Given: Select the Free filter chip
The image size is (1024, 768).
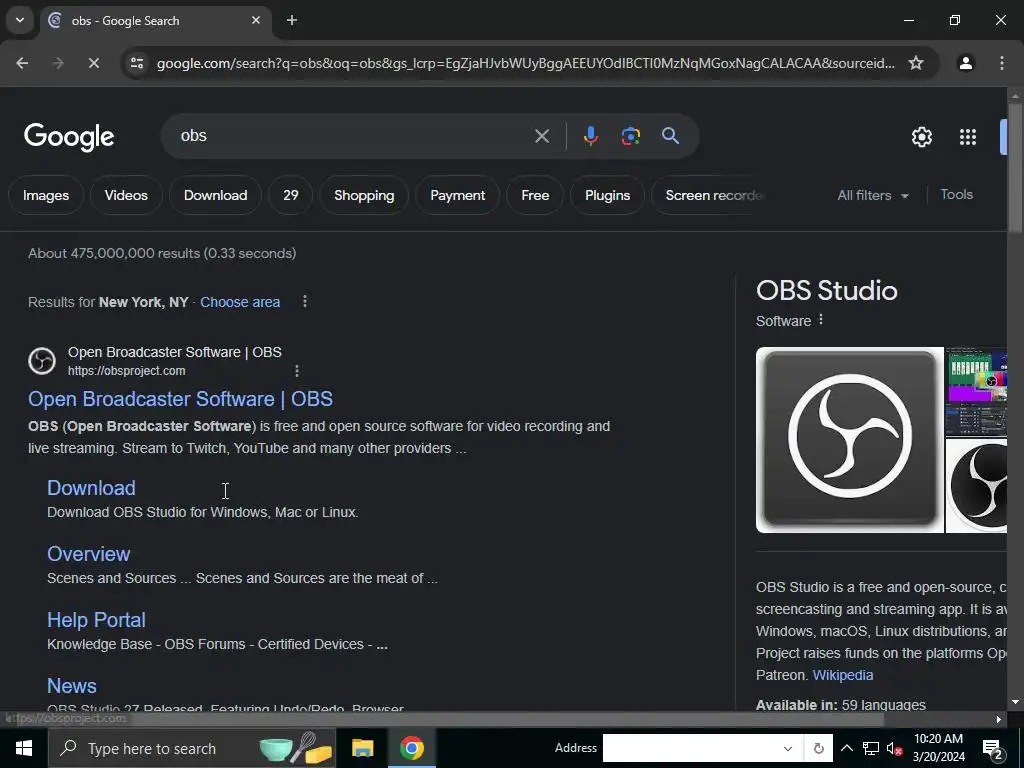Looking at the screenshot, I should [535, 195].
